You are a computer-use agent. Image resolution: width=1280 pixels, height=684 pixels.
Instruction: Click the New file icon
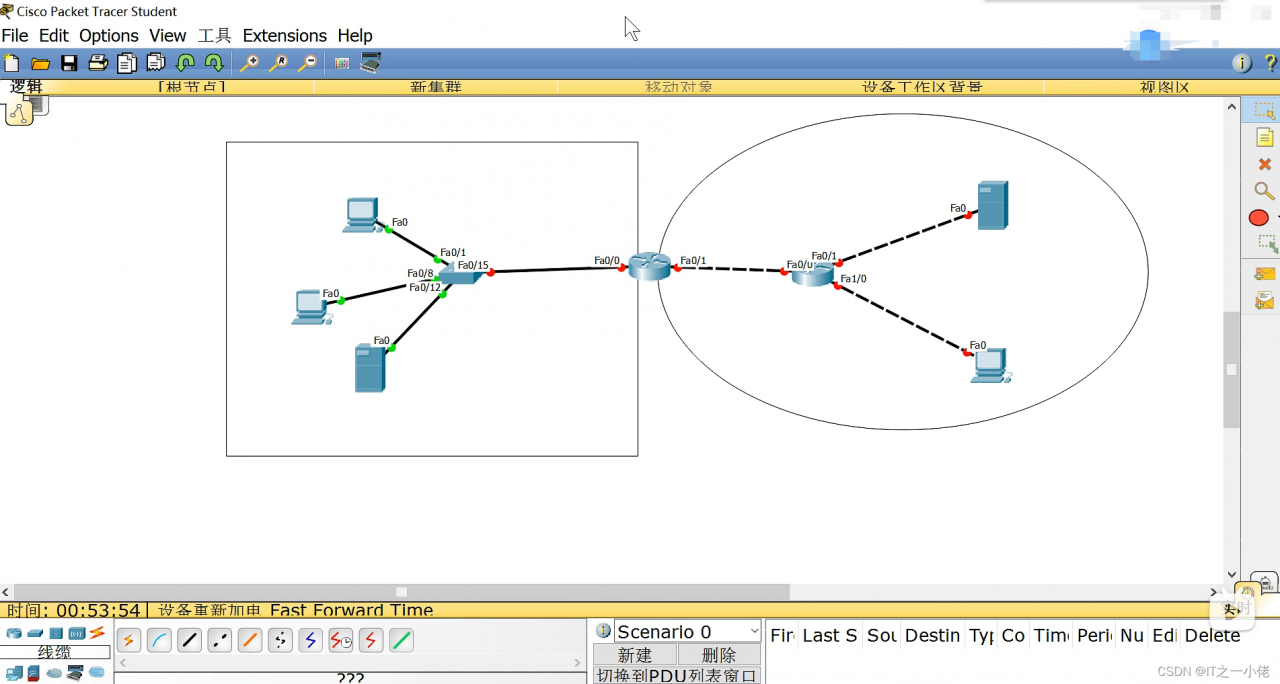pos(11,63)
